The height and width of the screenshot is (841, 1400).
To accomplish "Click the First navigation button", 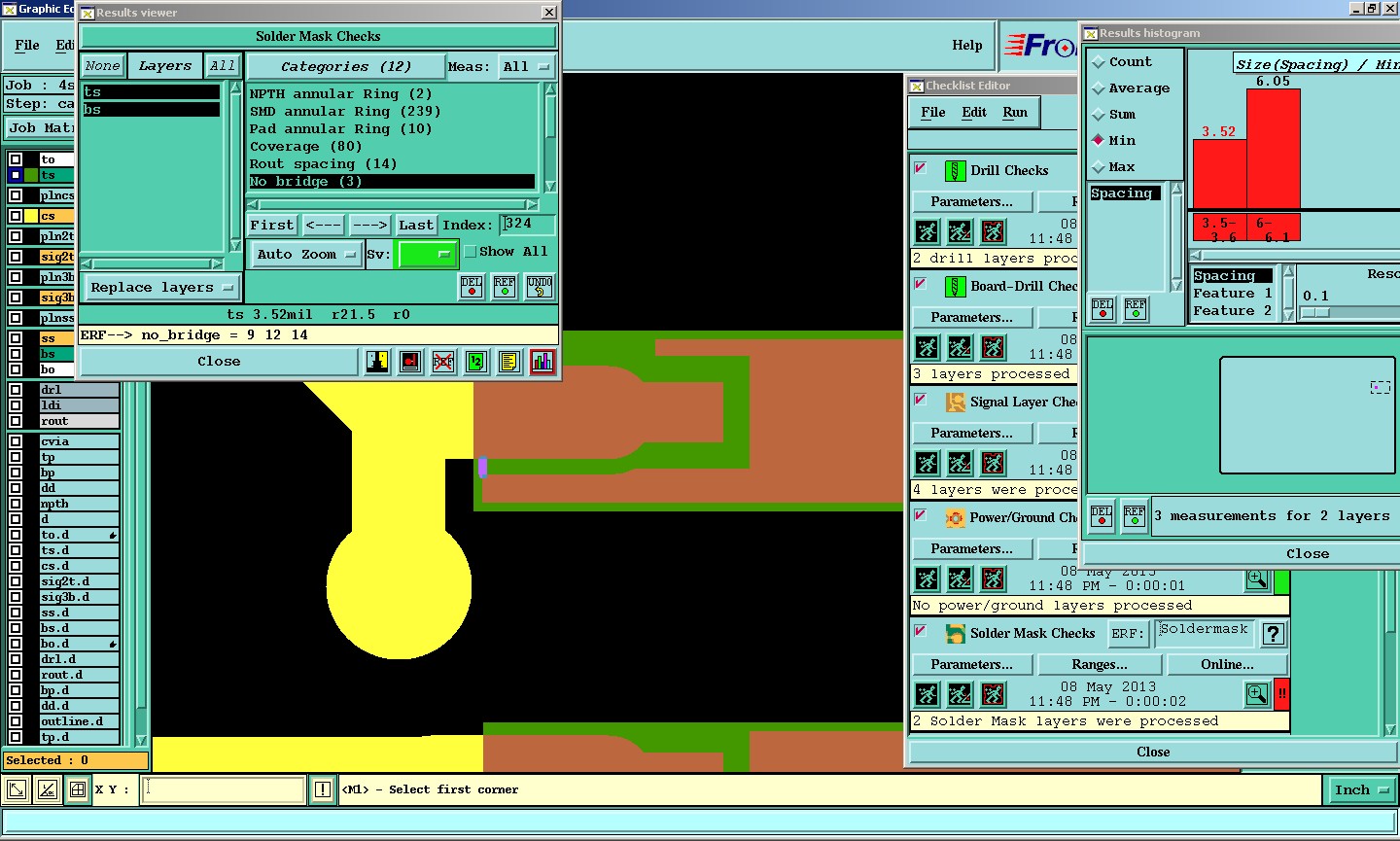I will click(x=271, y=226).
